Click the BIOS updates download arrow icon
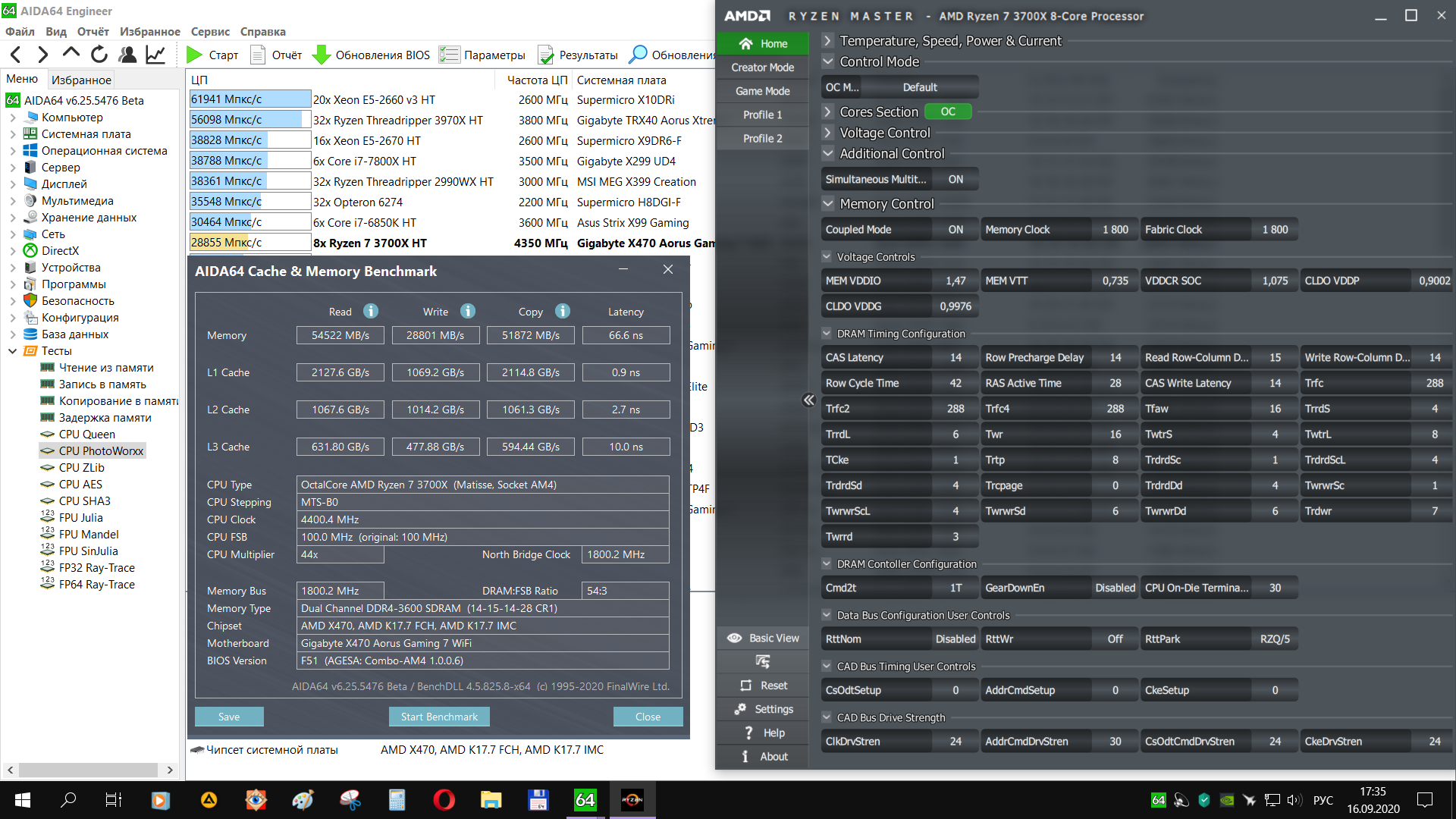 (x=322, y=55)
